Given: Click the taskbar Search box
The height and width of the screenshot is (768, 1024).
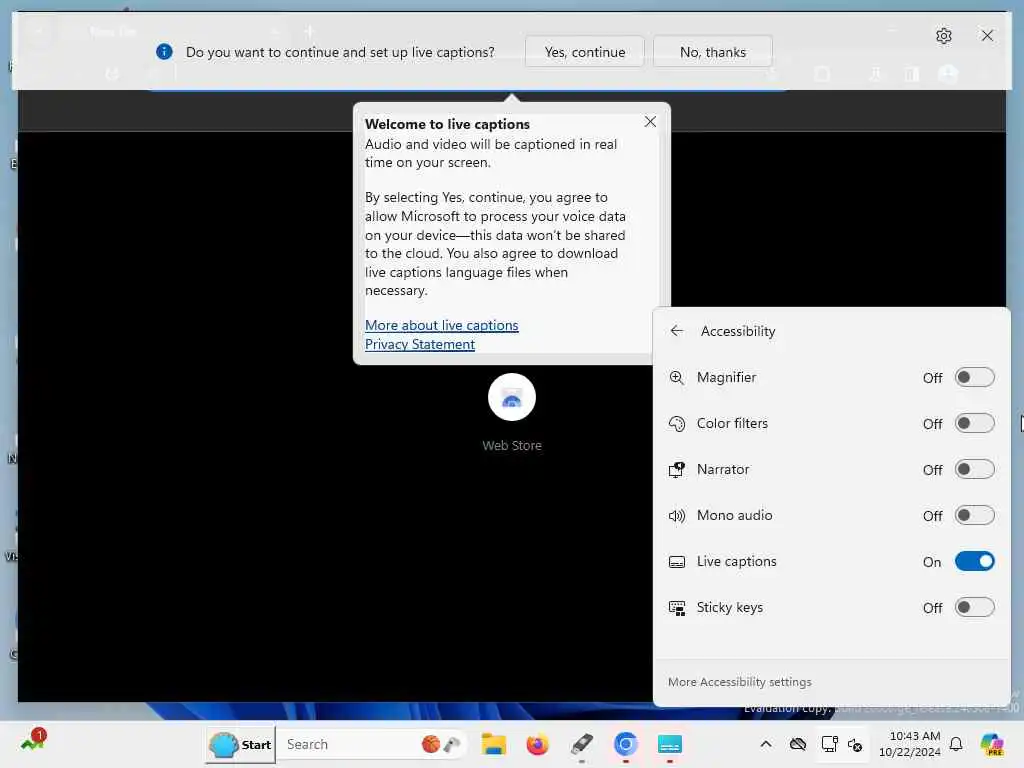Looking at the screenshot, I should pos(372,744).
